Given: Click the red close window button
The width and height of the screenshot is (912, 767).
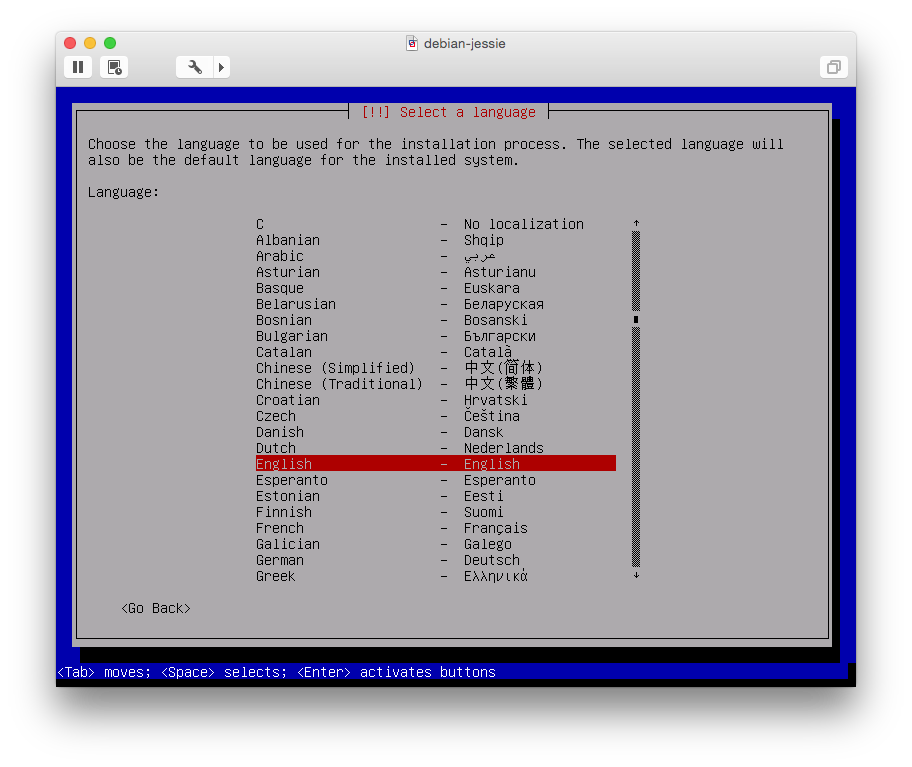Looking at the screenshot, I should point(70,43).
